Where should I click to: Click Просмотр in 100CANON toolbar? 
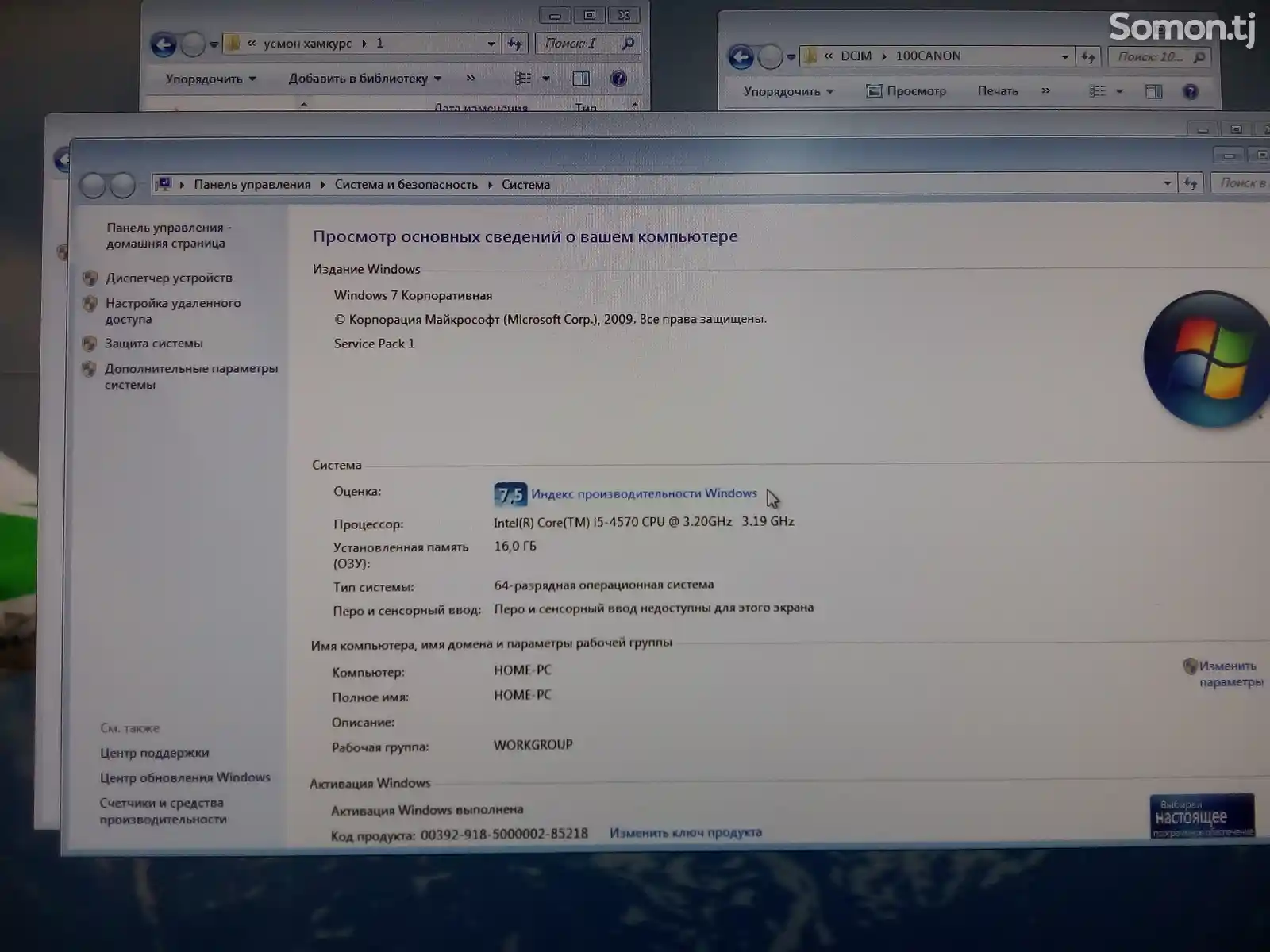click(x=906, y=91)
